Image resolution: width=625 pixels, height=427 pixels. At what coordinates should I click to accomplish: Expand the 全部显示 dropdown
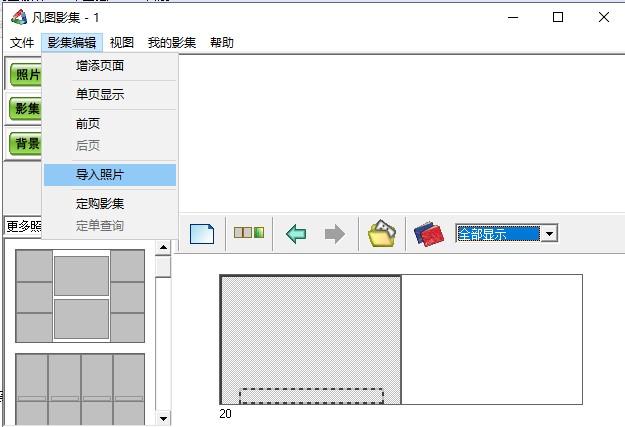549,233
